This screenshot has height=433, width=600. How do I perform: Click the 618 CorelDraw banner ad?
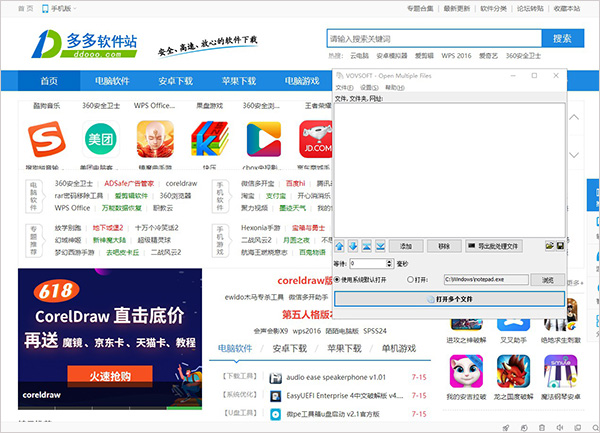pos(110,339)
